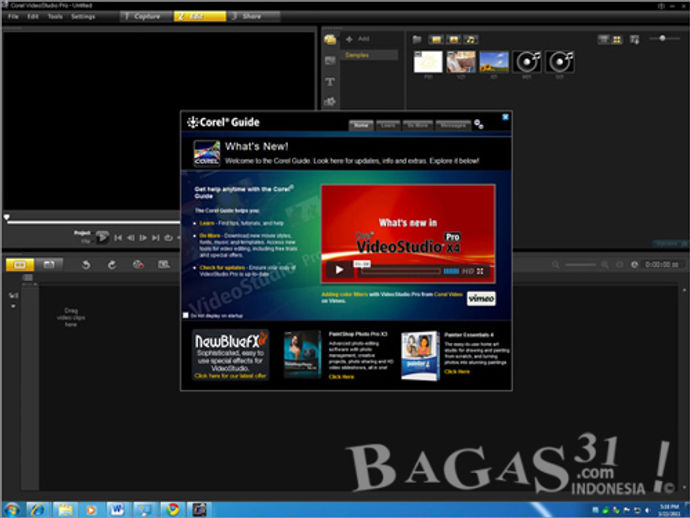Open Learn tab in Corel Guide
Image resolution: width=690 pixels, height=518 pixels.
point(388,125)
